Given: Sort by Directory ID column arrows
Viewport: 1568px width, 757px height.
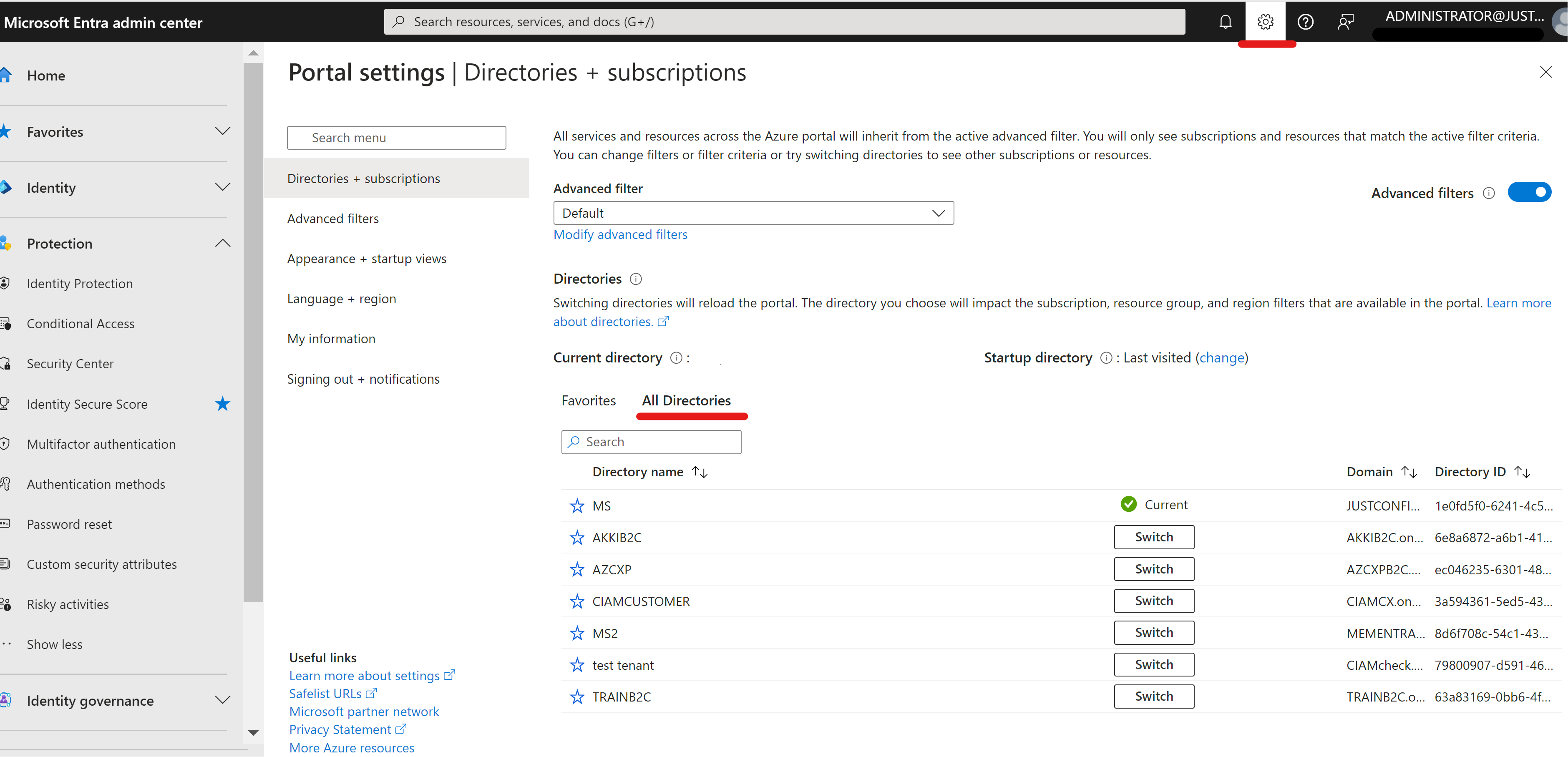Looking at the screenshot, I should (x=1523, y=472).
